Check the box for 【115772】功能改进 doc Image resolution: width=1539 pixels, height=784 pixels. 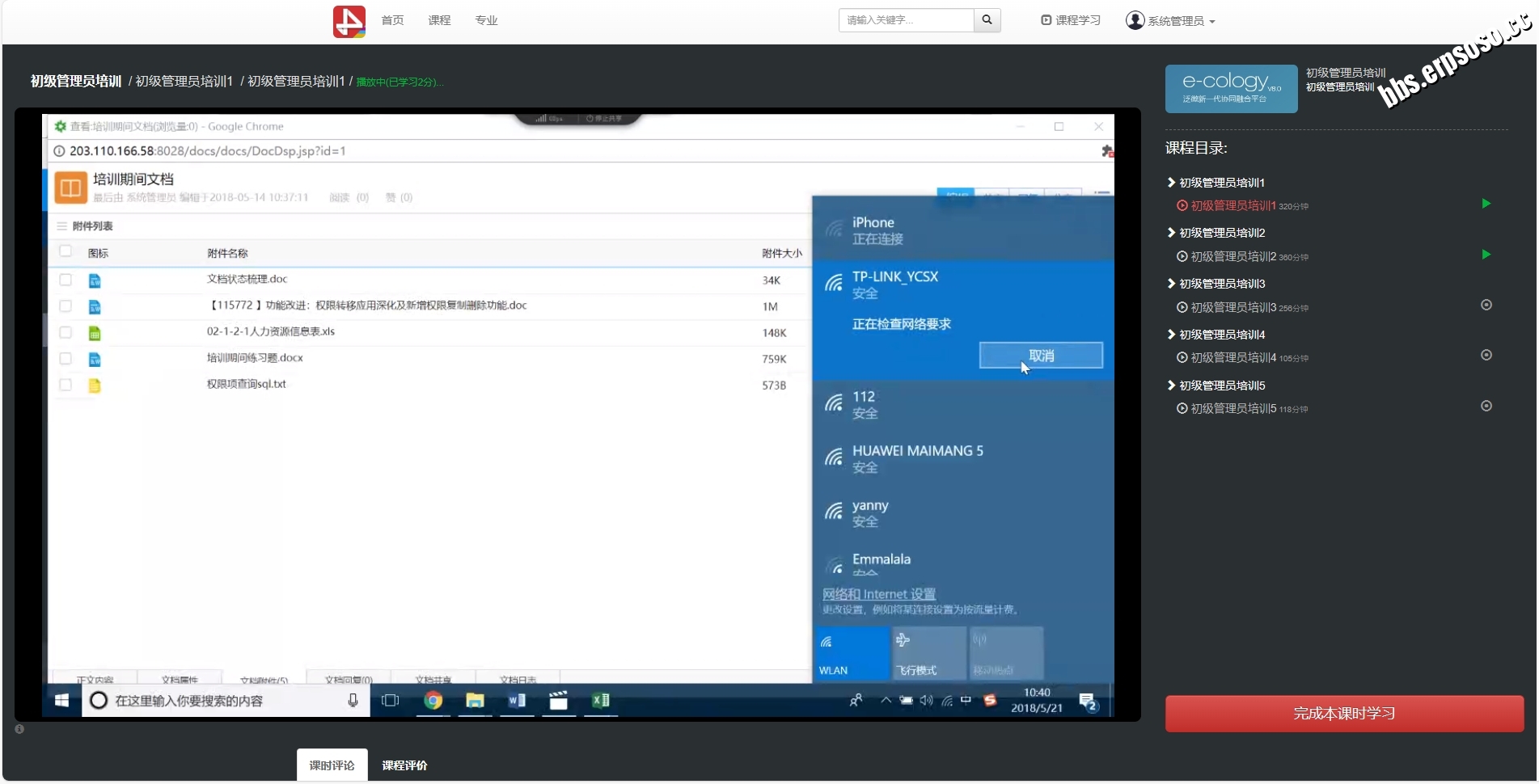[x=66, y=306]
